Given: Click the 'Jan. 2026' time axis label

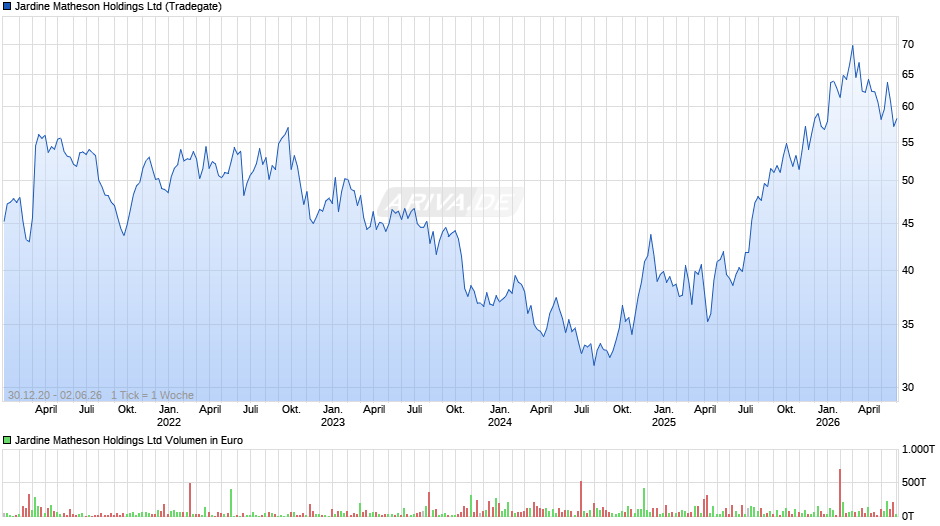Looking at the screenshot, I should click(828, 416).
